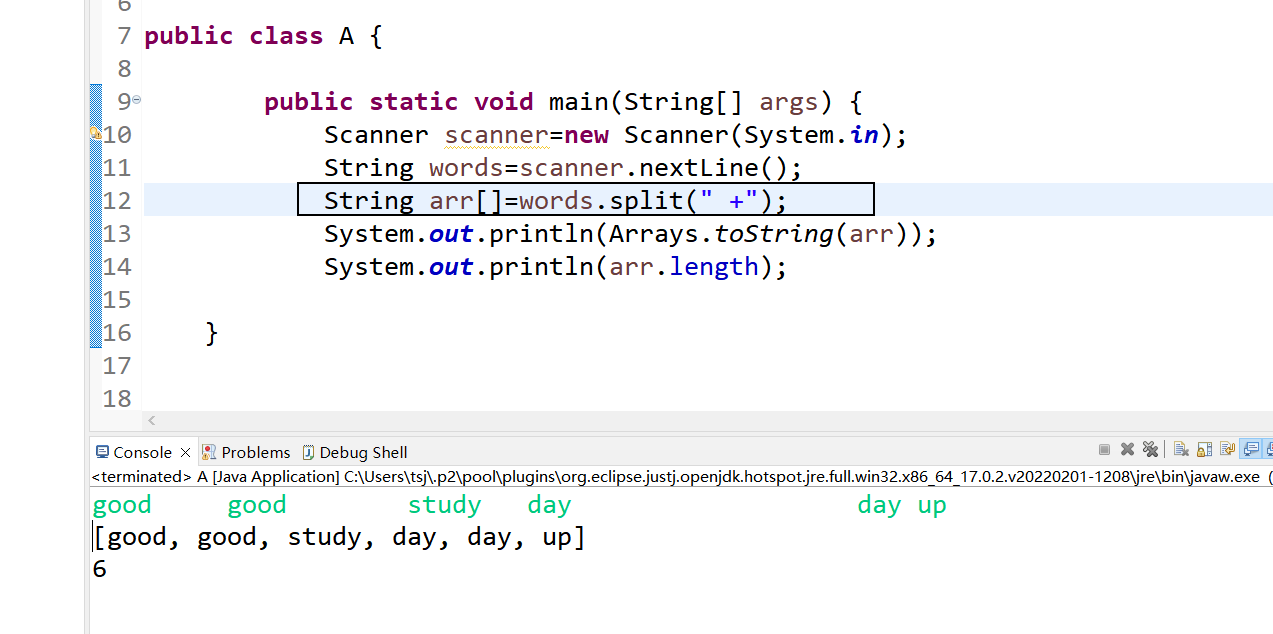Click the Debug Shell tab icon
1273x634 pixels.
pos(308,452)
